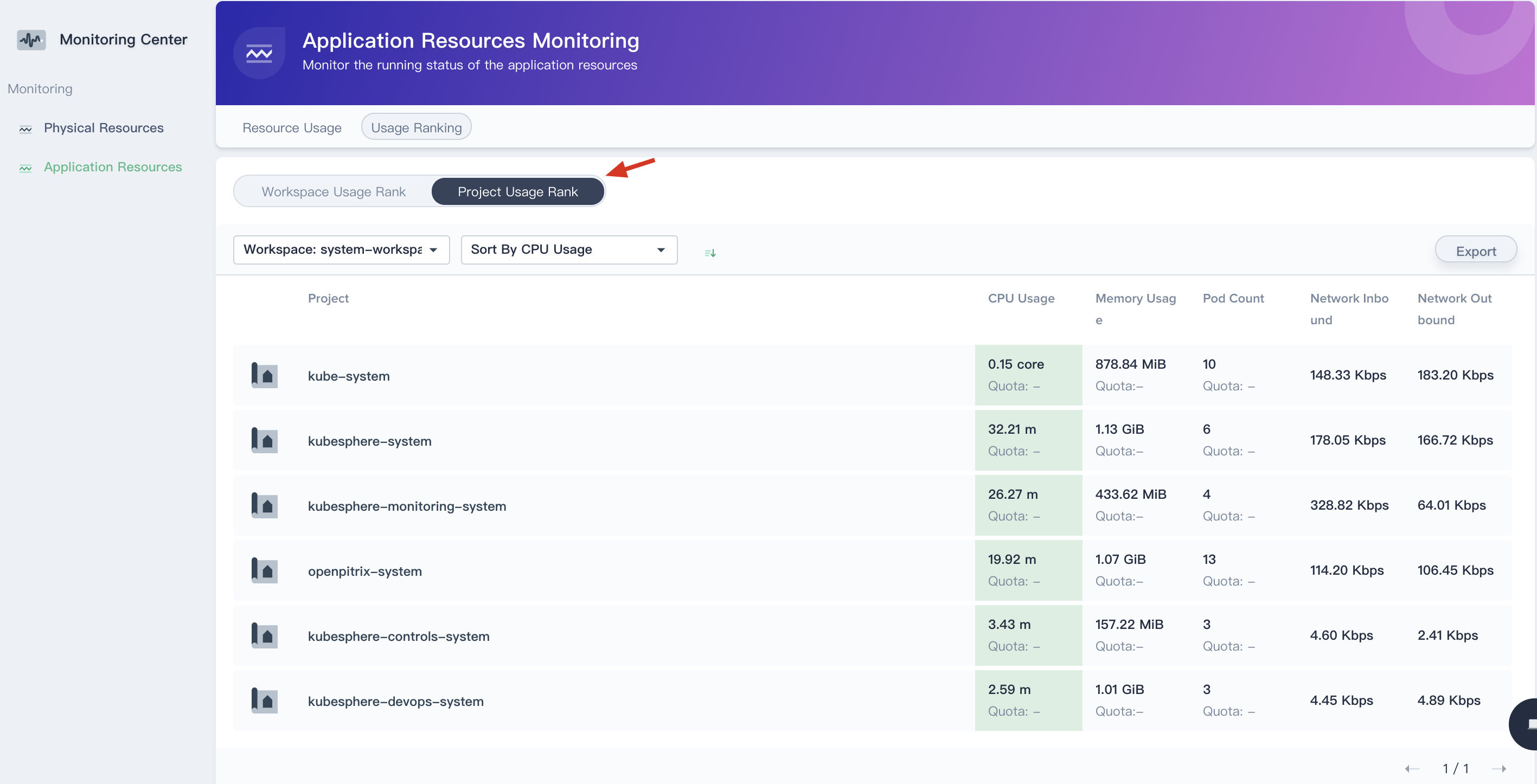Open Physical Resources in sidebar

pyautogui.click(x=104, y=127)
